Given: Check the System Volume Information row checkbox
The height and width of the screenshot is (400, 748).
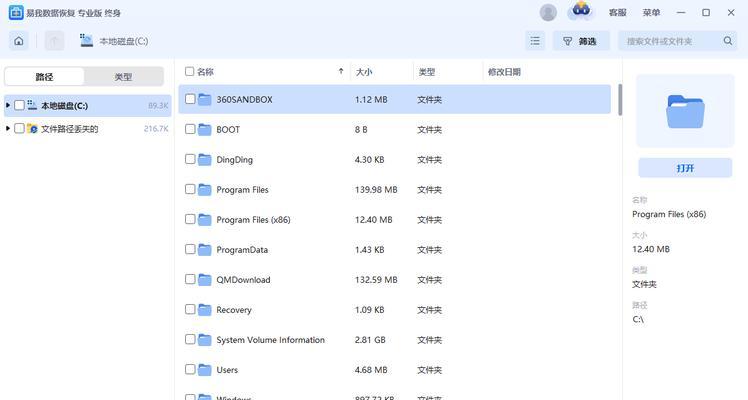Looking at the screenshot, I should [x=190, y=339].
